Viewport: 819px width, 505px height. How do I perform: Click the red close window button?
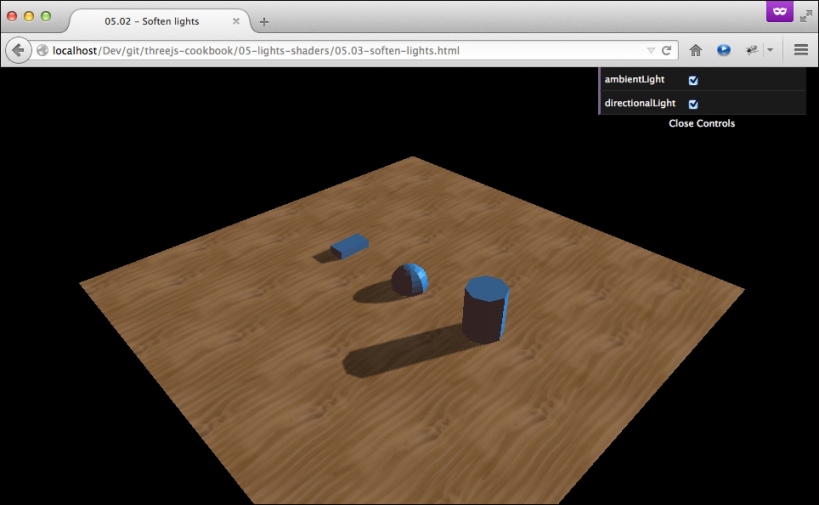pos(12,16)
